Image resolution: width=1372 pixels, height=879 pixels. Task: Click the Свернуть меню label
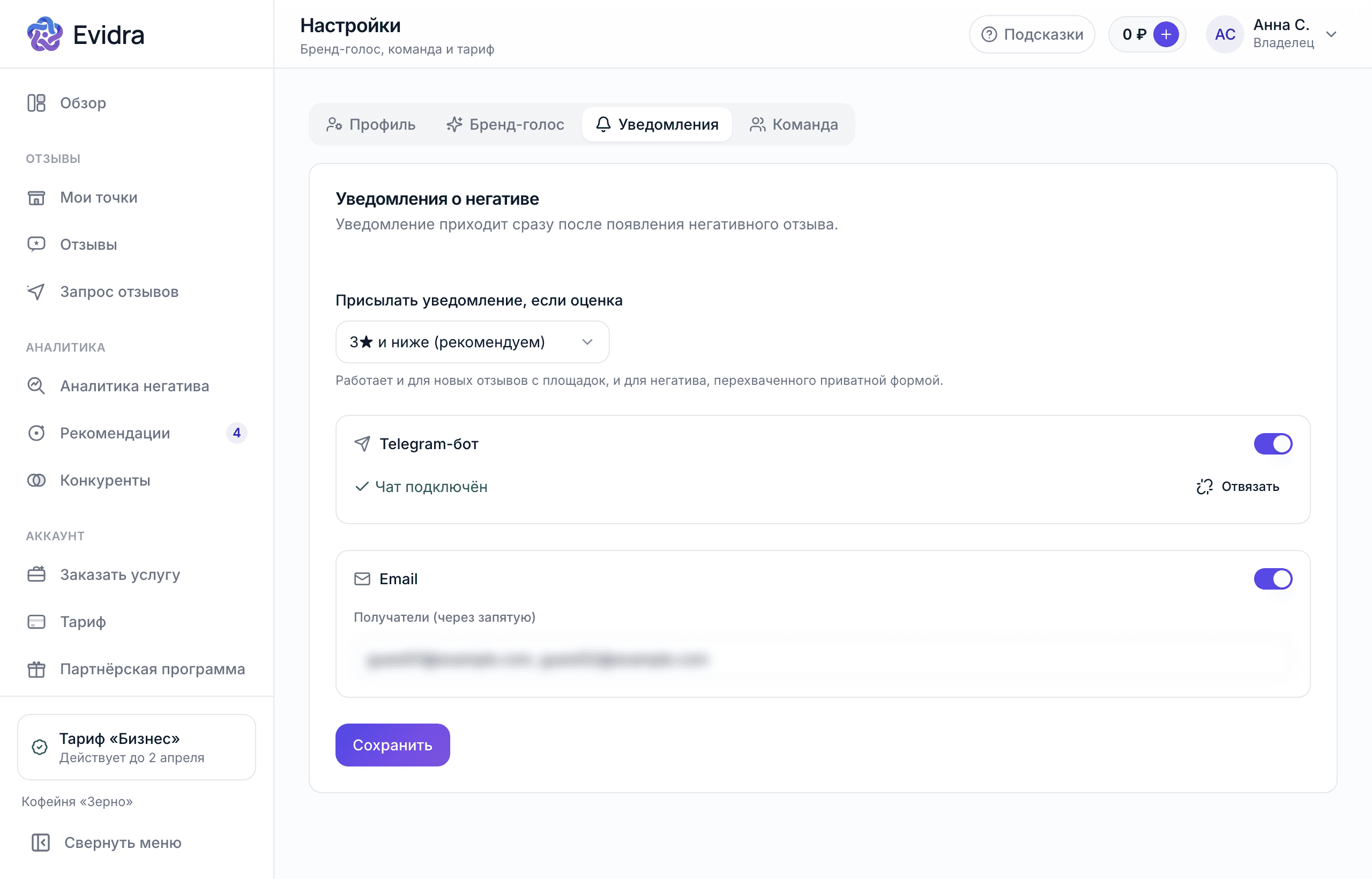tap(123, 843)
